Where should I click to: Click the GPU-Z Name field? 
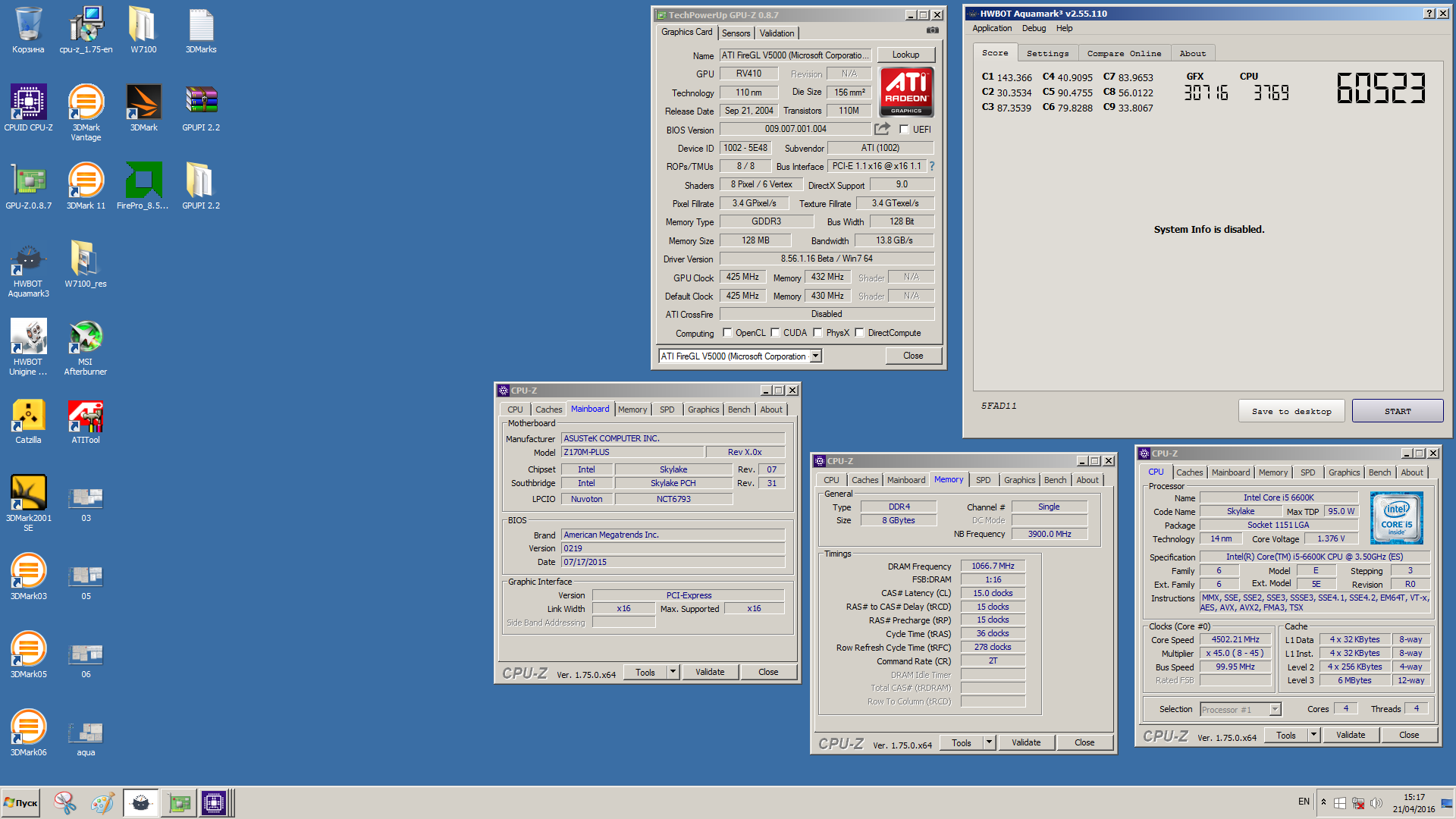coord(795,55)
